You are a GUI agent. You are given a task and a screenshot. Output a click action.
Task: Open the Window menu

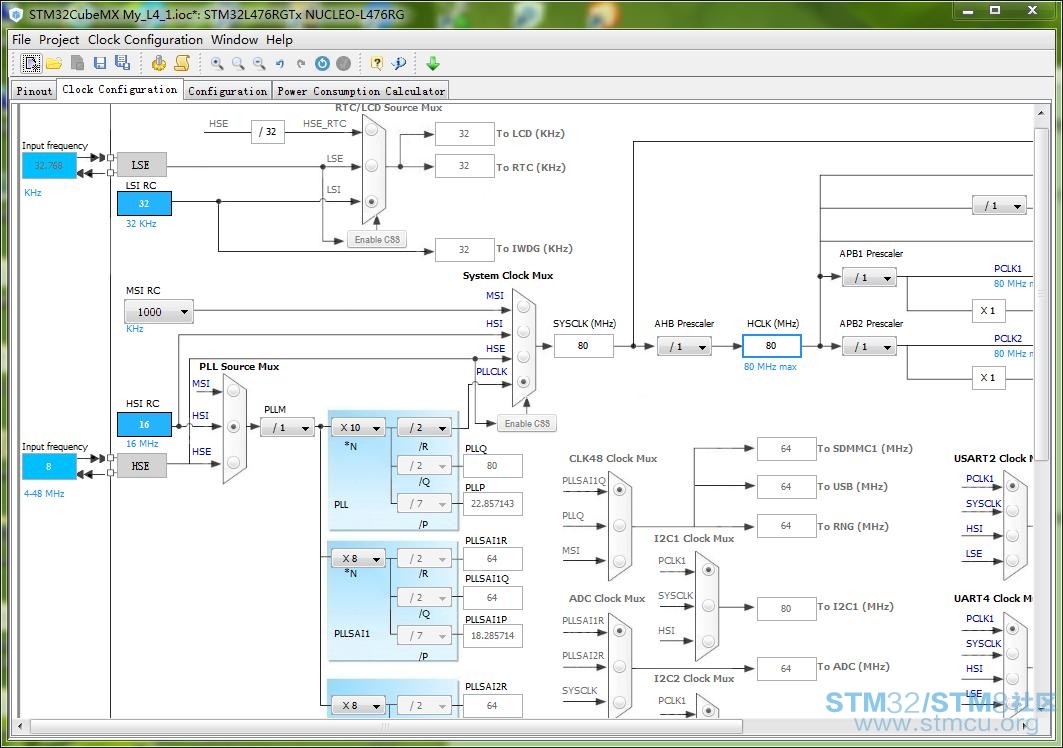234,39
